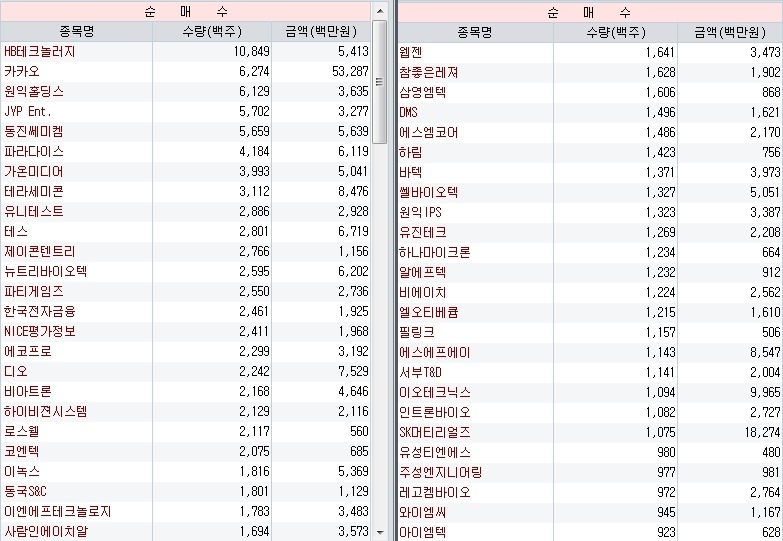The image size is (783, 541).
Task: Select the 주성엔지니어링 stock name
Action: coord(440,472)
